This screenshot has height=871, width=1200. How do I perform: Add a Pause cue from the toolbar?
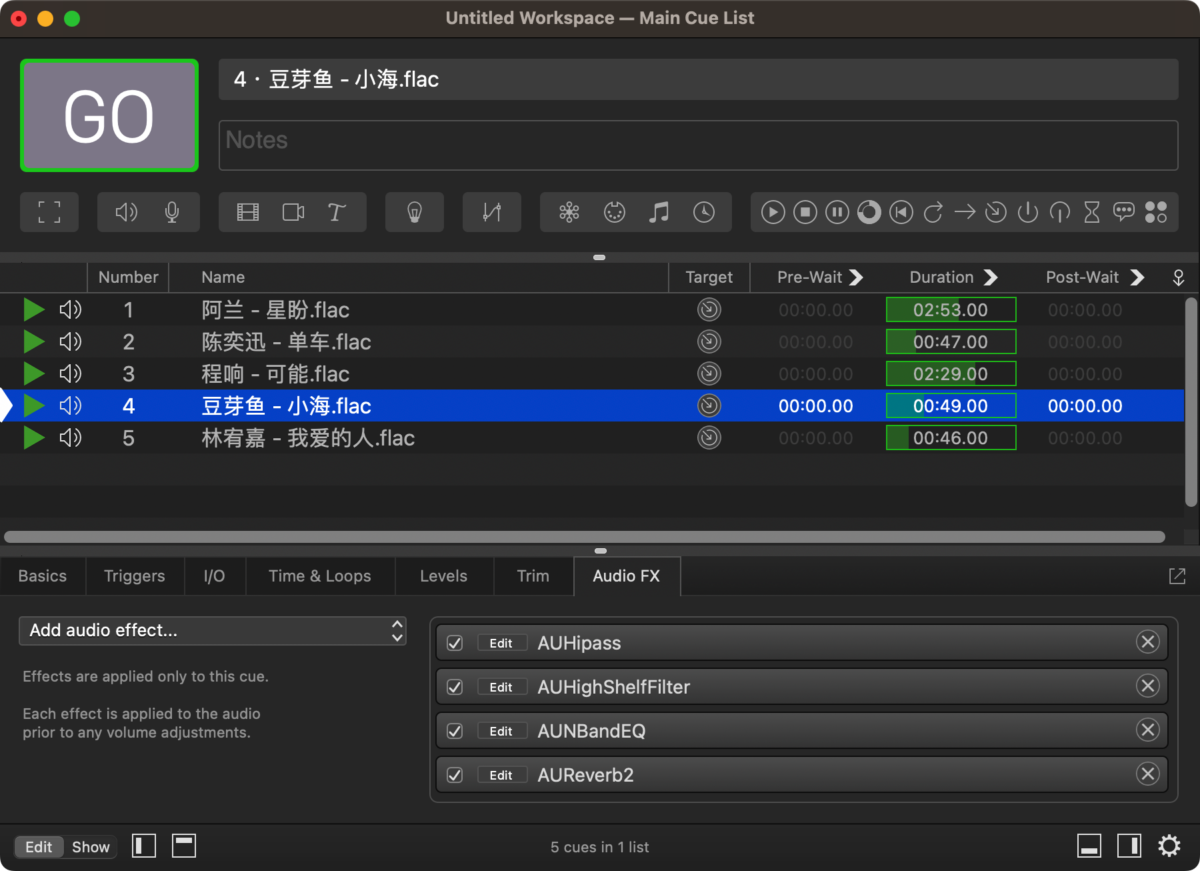[x=837, y=212]
